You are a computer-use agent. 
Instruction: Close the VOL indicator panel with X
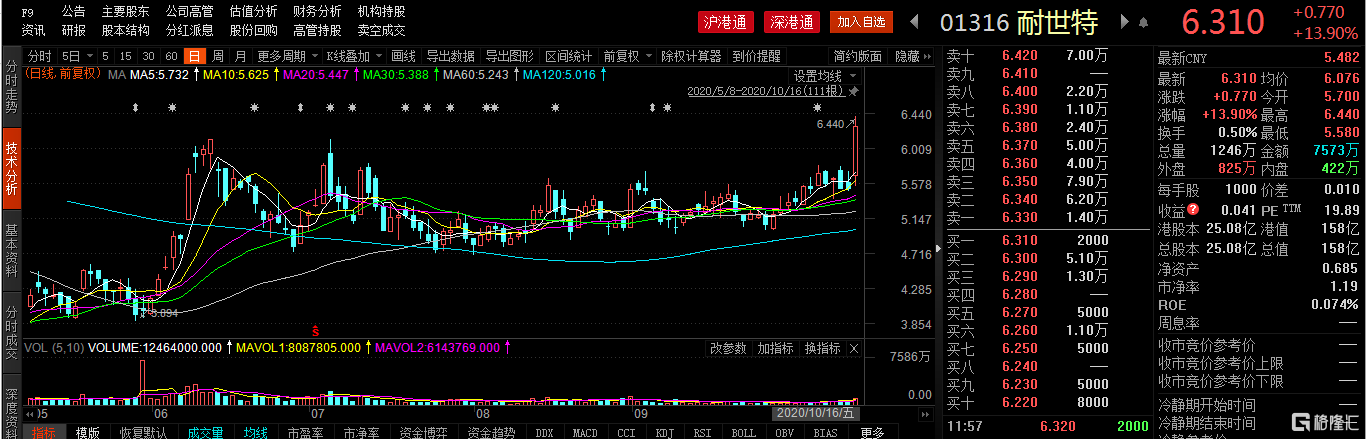point(853,348)
